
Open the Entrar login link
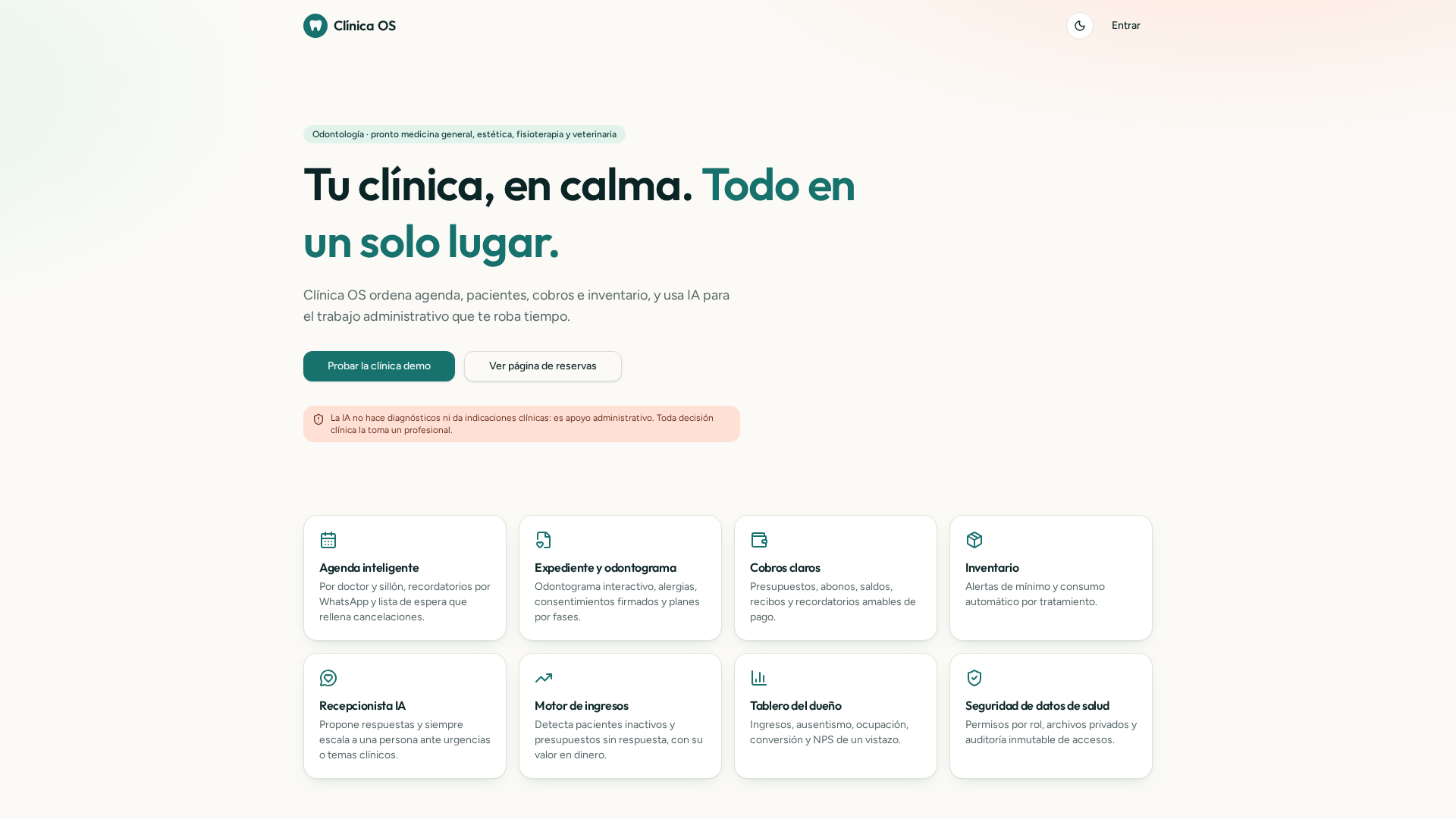pos(1125,26)
